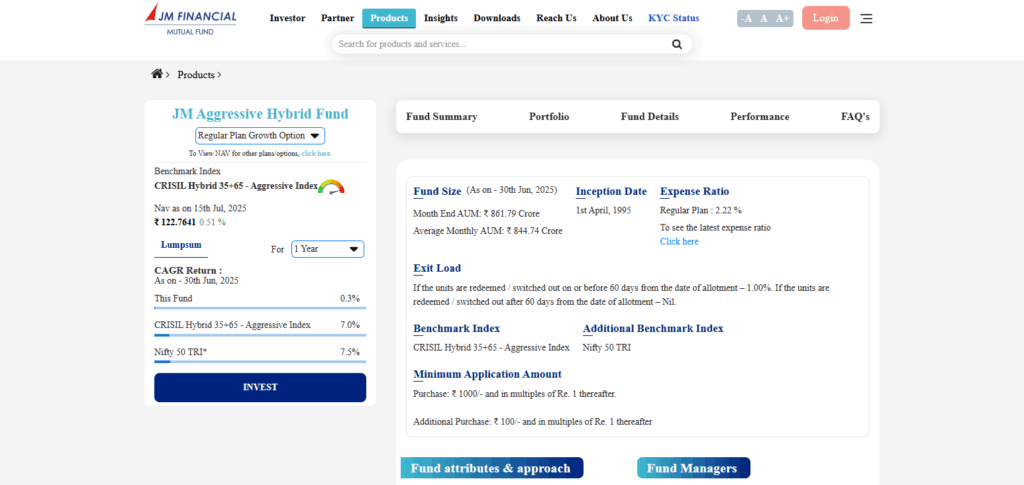Screen dimensions: 1024x485
Task: Decrease font size with -A button
Action: coord(746,18)
